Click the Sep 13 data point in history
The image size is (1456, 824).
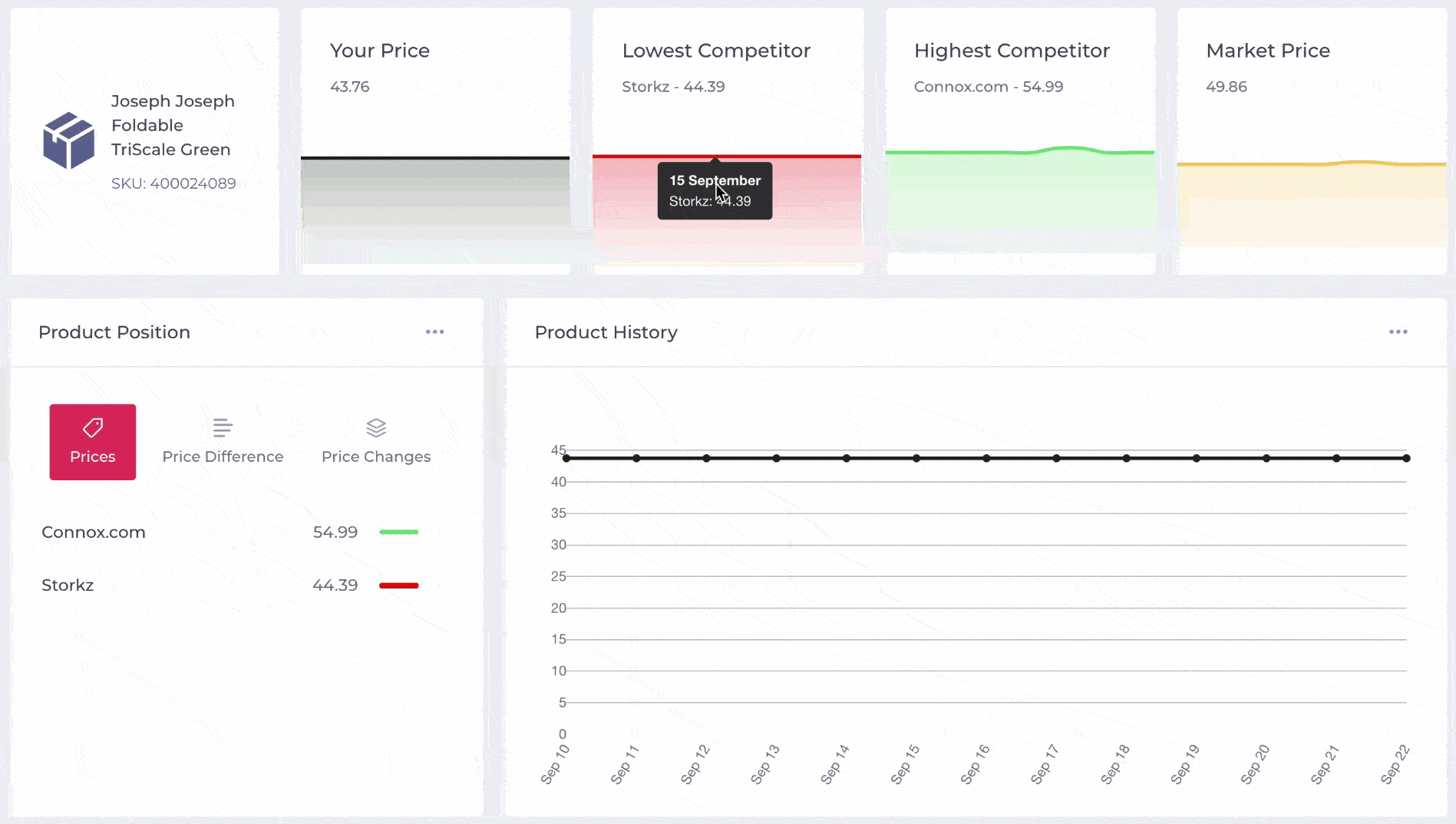click(777, 458)
